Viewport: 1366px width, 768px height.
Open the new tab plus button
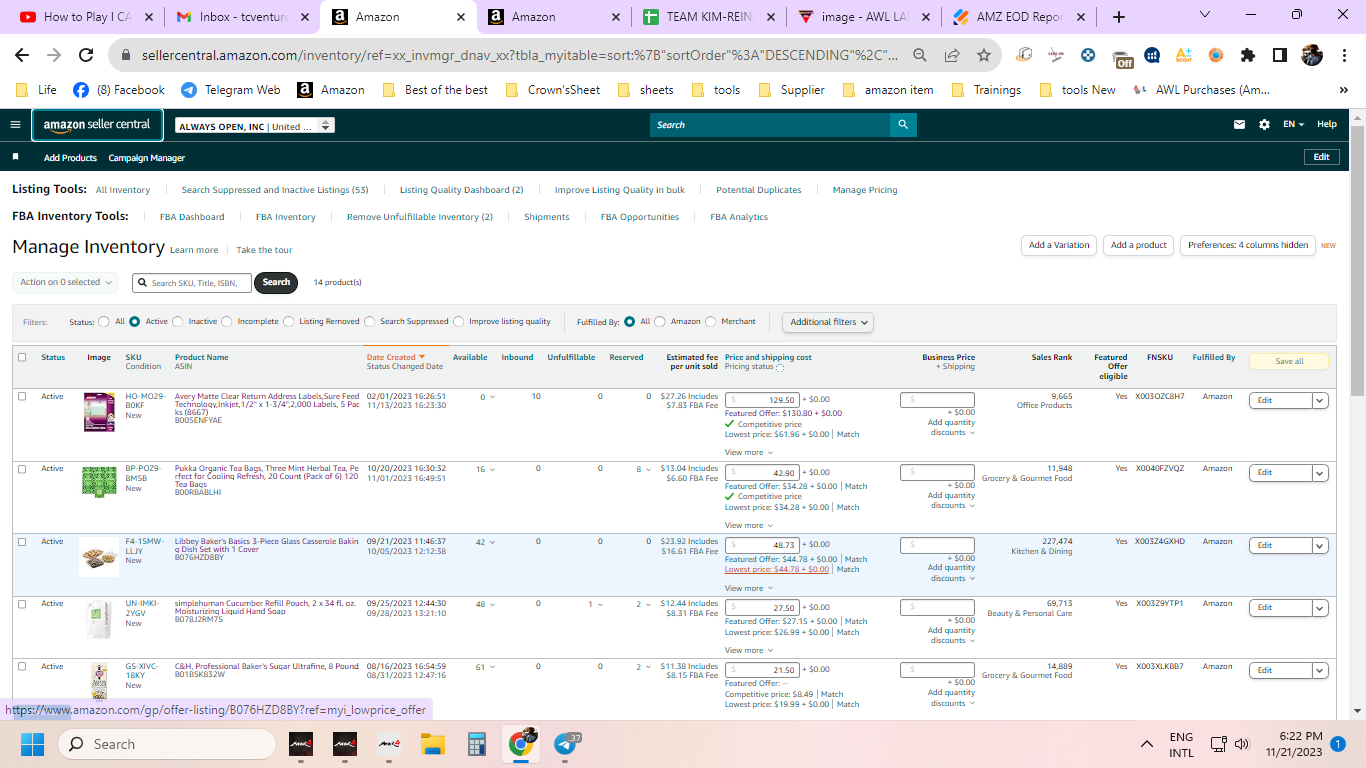click(x=1118, y=17)
